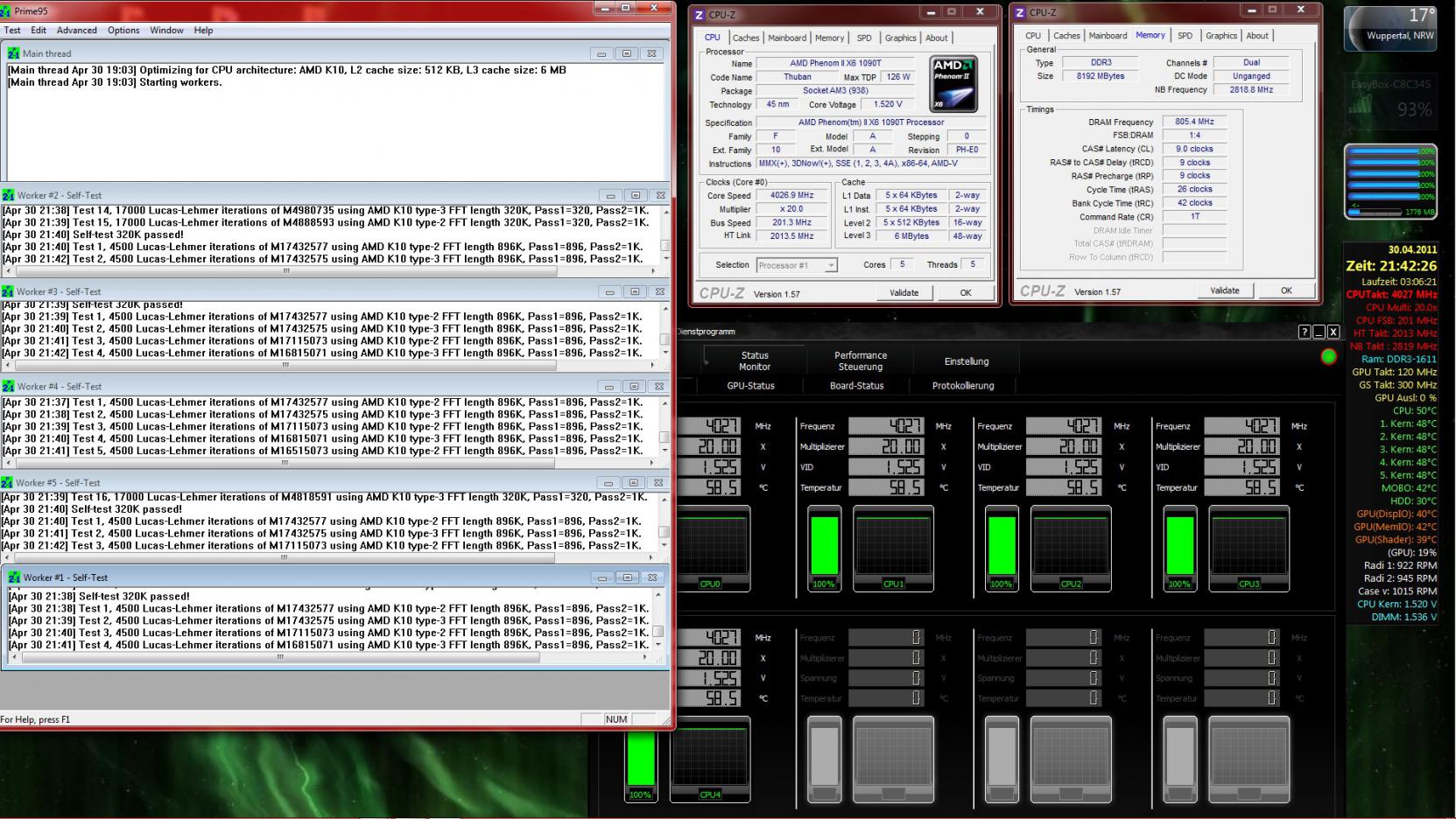Maximize the Worker #5 Self-Test child window
This screenshot has height=819, width=1456.
point(633,482)
